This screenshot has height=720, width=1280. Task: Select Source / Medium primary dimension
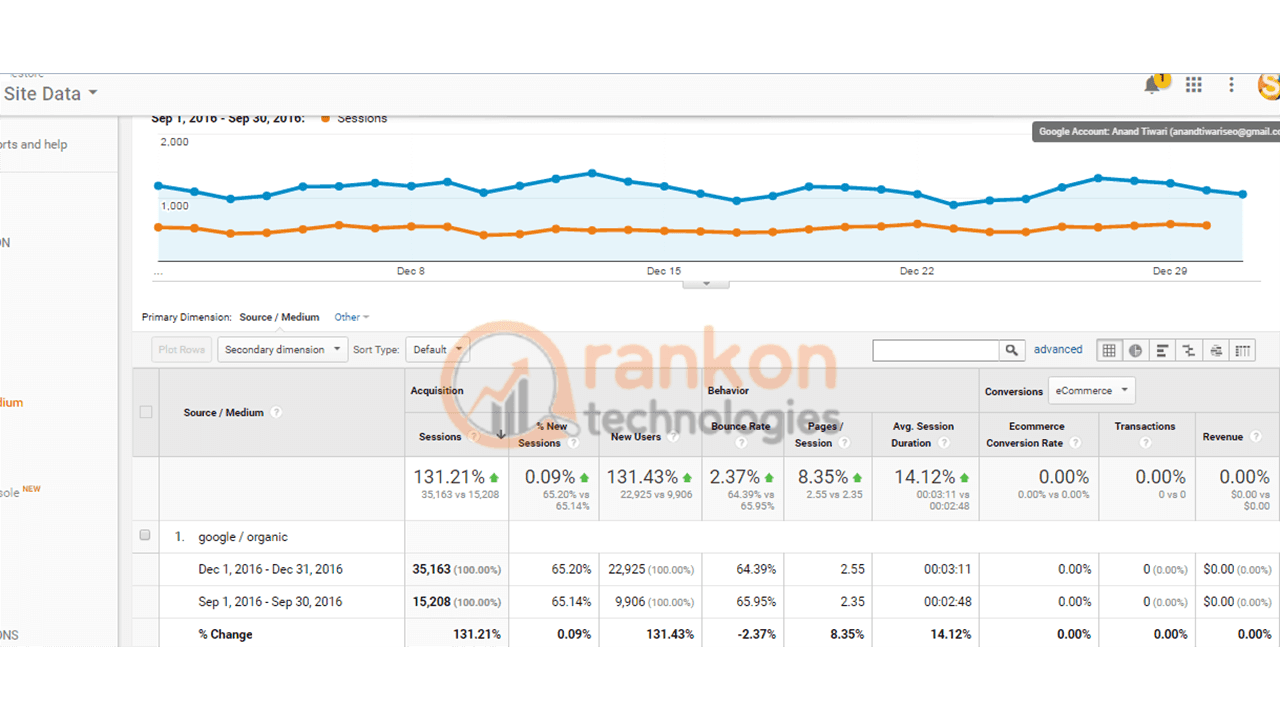pyautogui.click(x=279, y=317)
